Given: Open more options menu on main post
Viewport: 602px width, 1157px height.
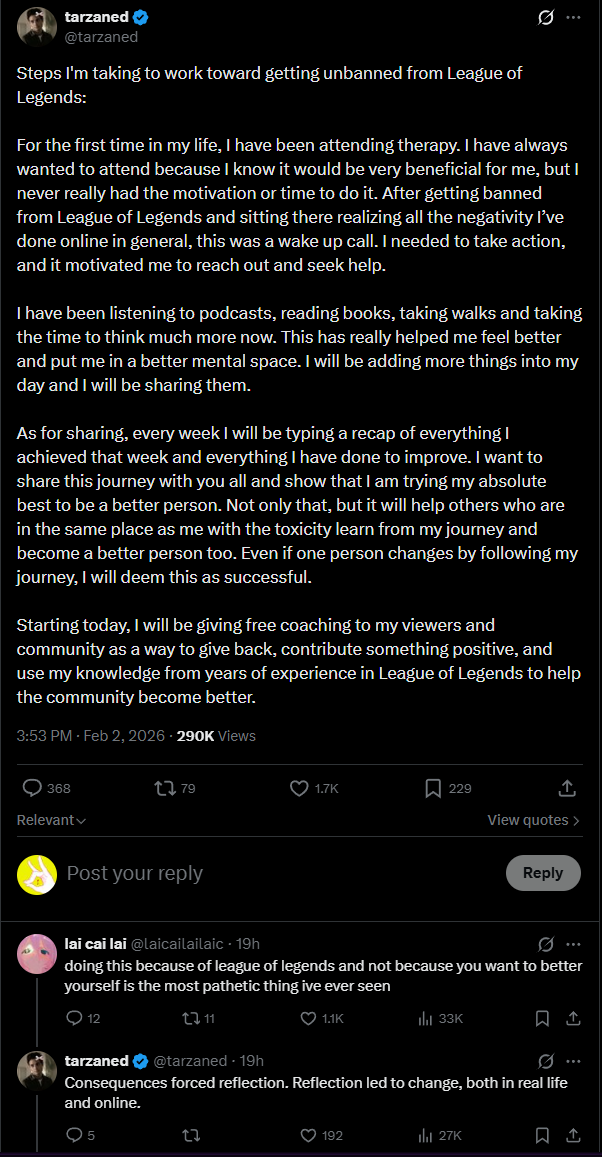Looking at the screenshot, I should point(573,18).
